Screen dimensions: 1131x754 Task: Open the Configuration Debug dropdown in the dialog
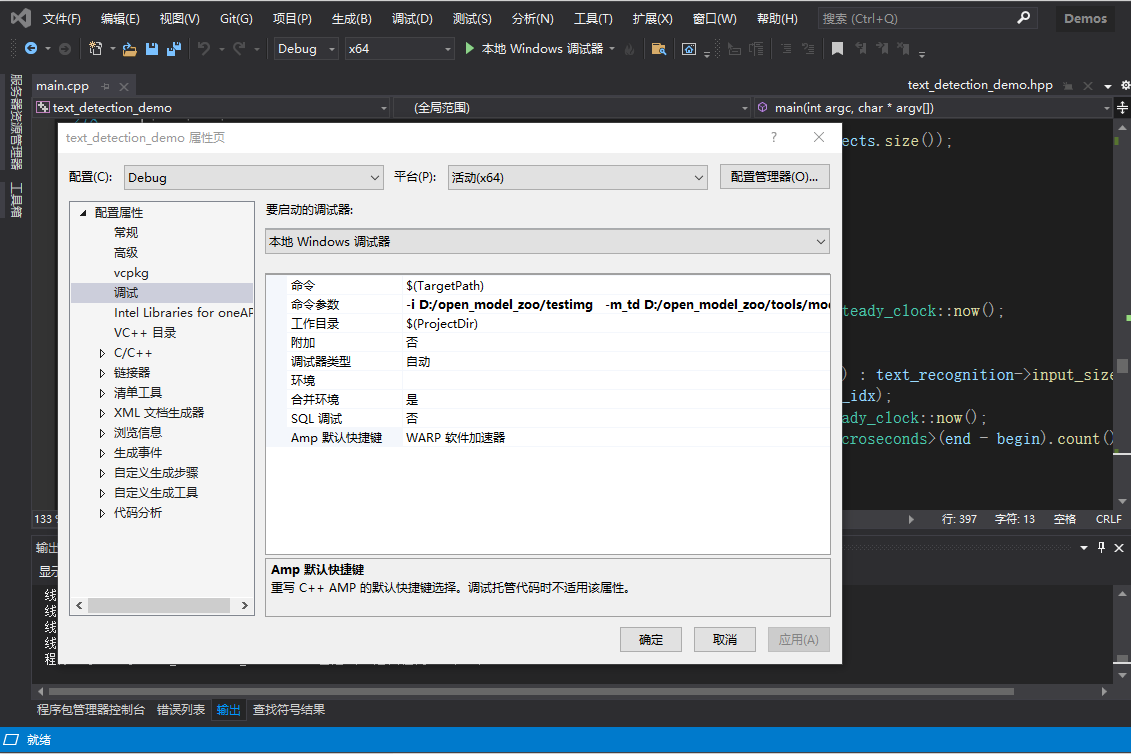point(253,177)
